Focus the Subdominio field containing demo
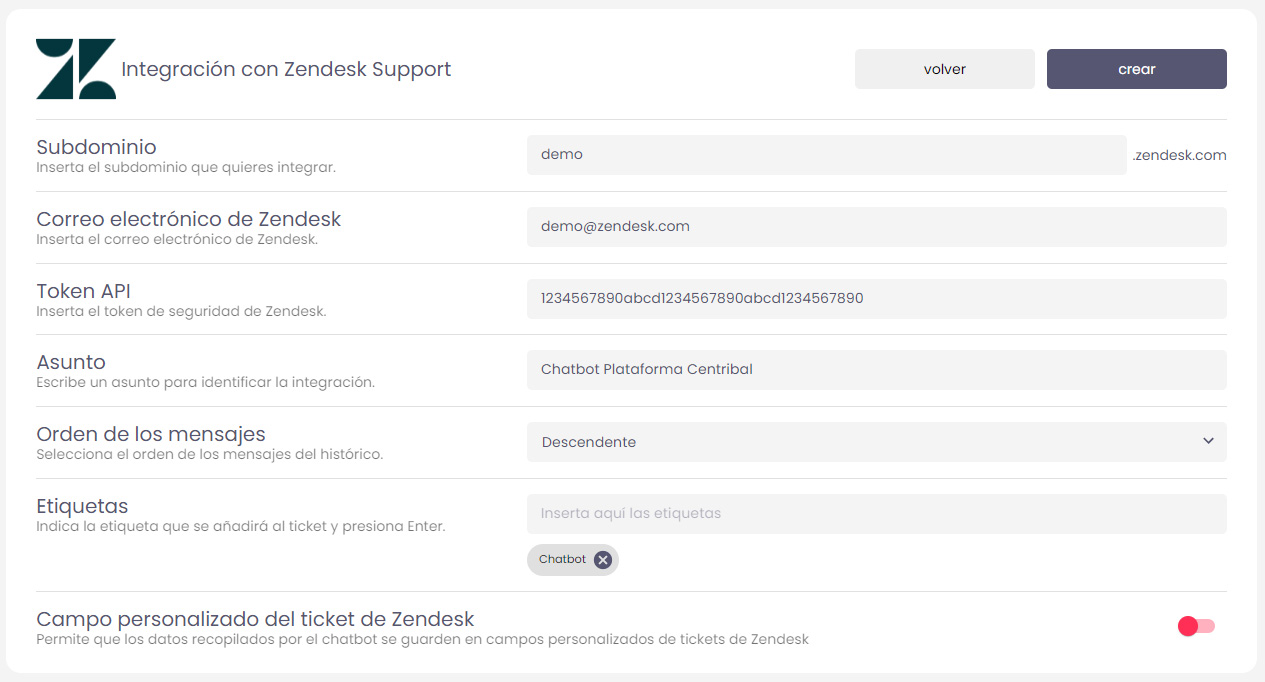1265x682 pixels. click(826, 155)
